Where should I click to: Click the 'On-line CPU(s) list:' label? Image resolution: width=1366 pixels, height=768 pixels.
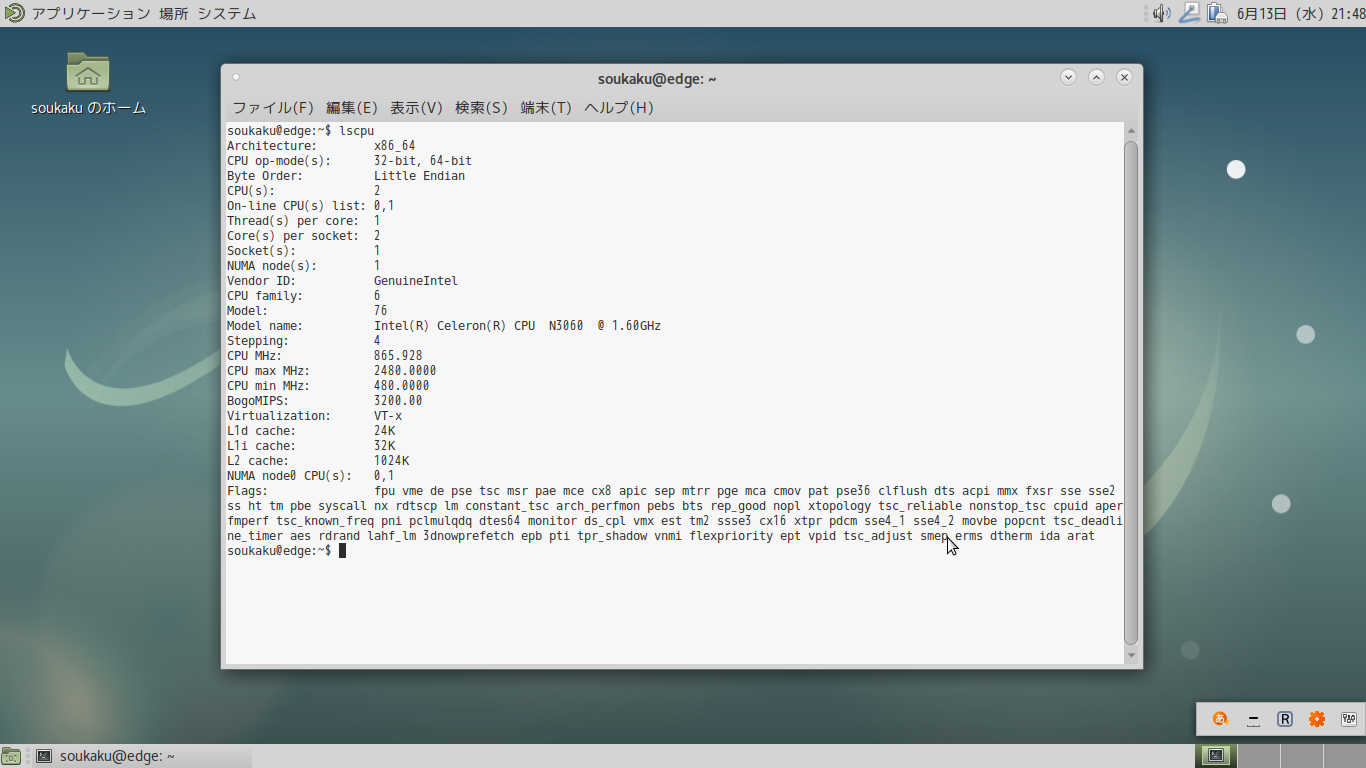[x=297, y=206]
